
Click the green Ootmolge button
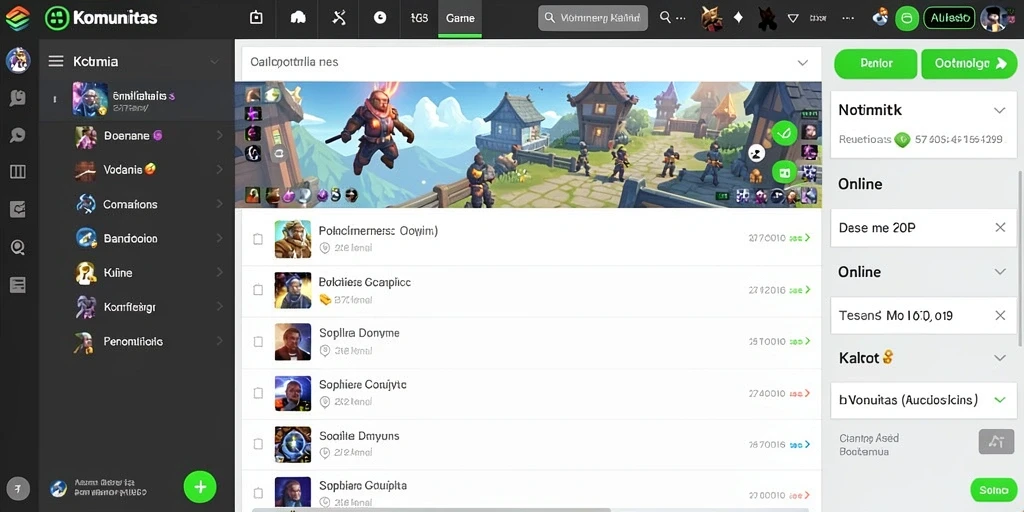[969, 63]
